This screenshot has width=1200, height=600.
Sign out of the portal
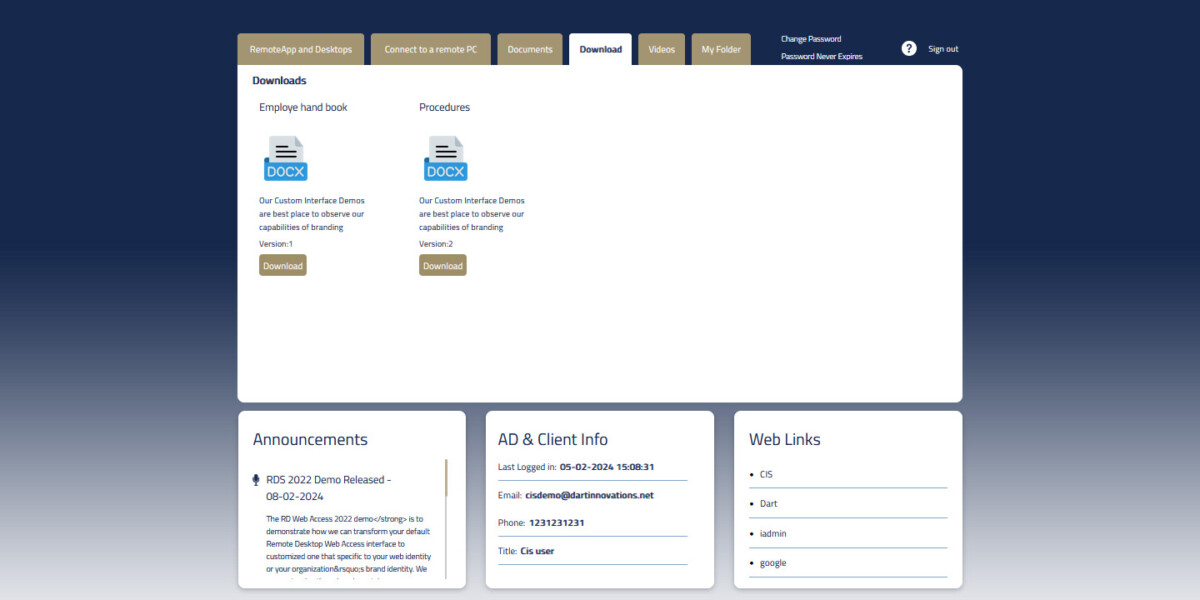[x=943, y=49]
